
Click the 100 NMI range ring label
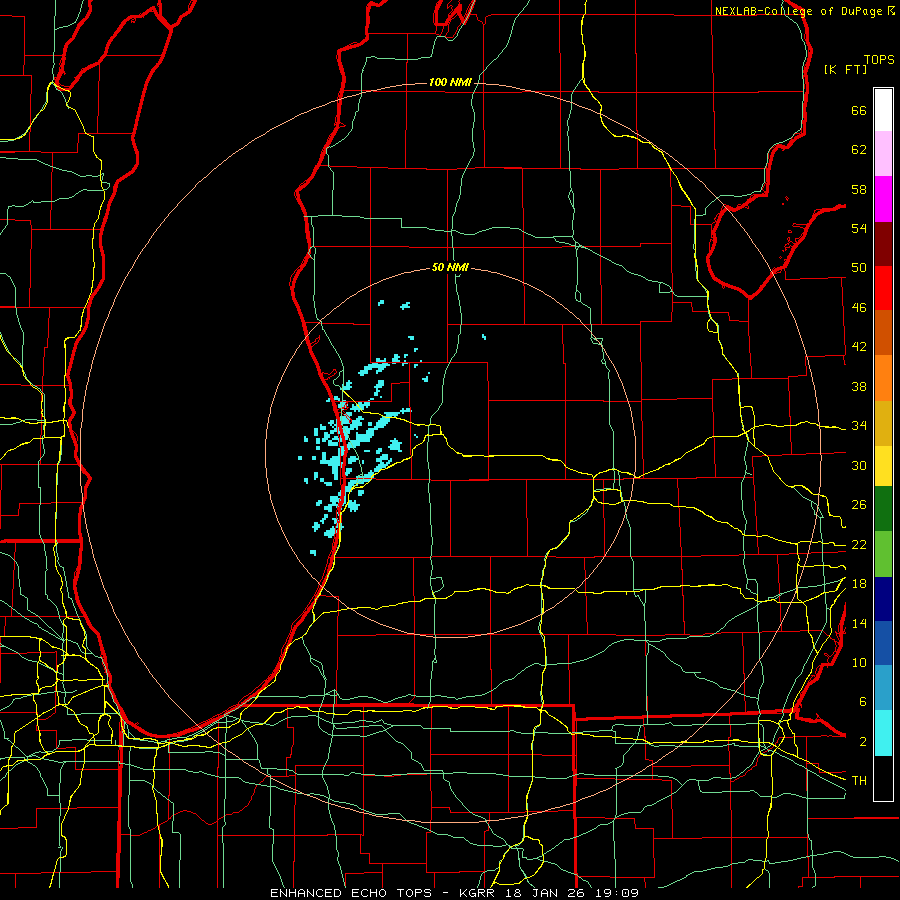[450, 82]
